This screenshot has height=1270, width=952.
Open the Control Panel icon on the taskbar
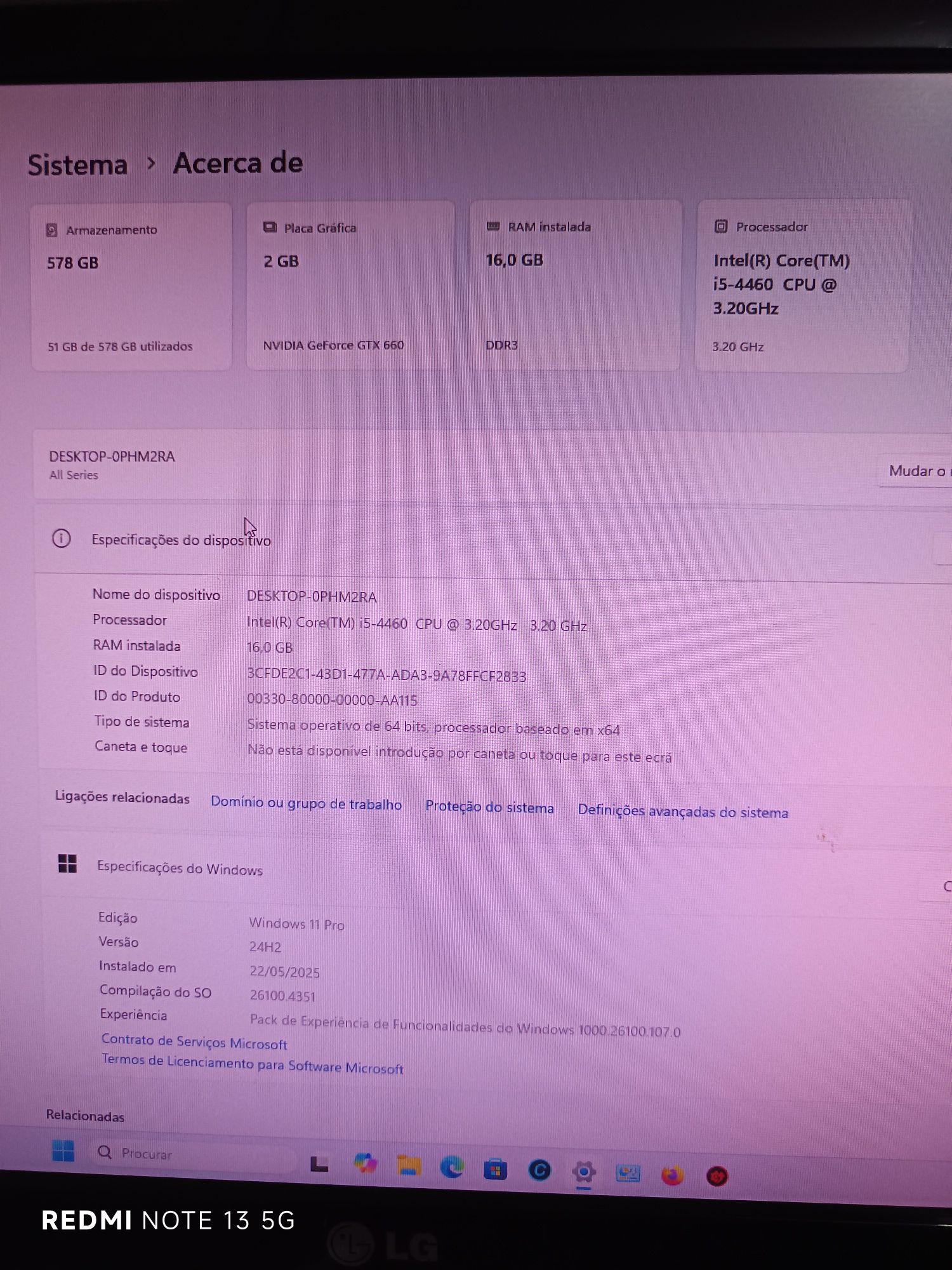tap(628, 1173)
